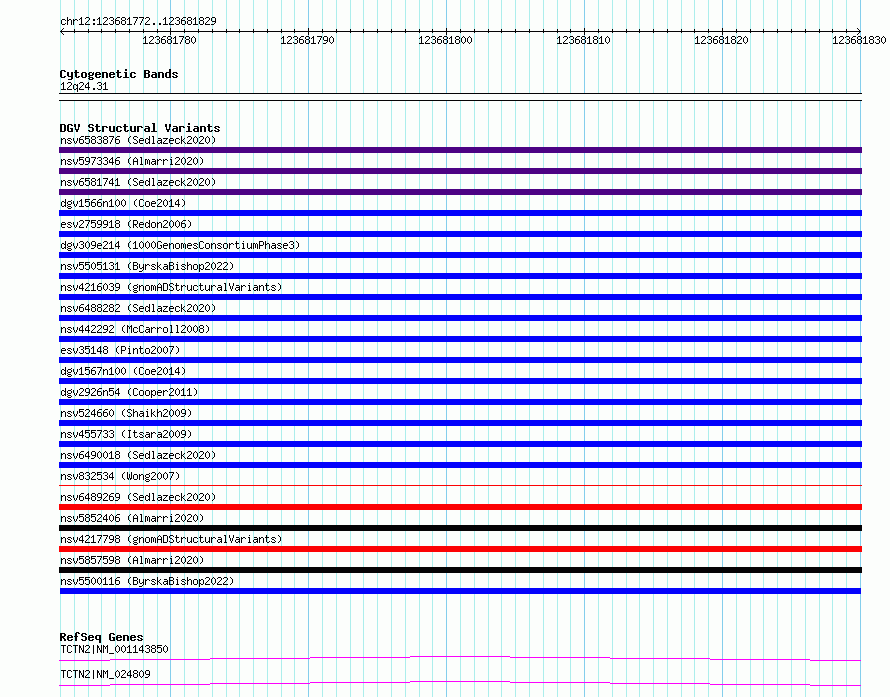Click the blue bar under nsv524660
This screenshot has height=697, width=890.
[460, 423]
